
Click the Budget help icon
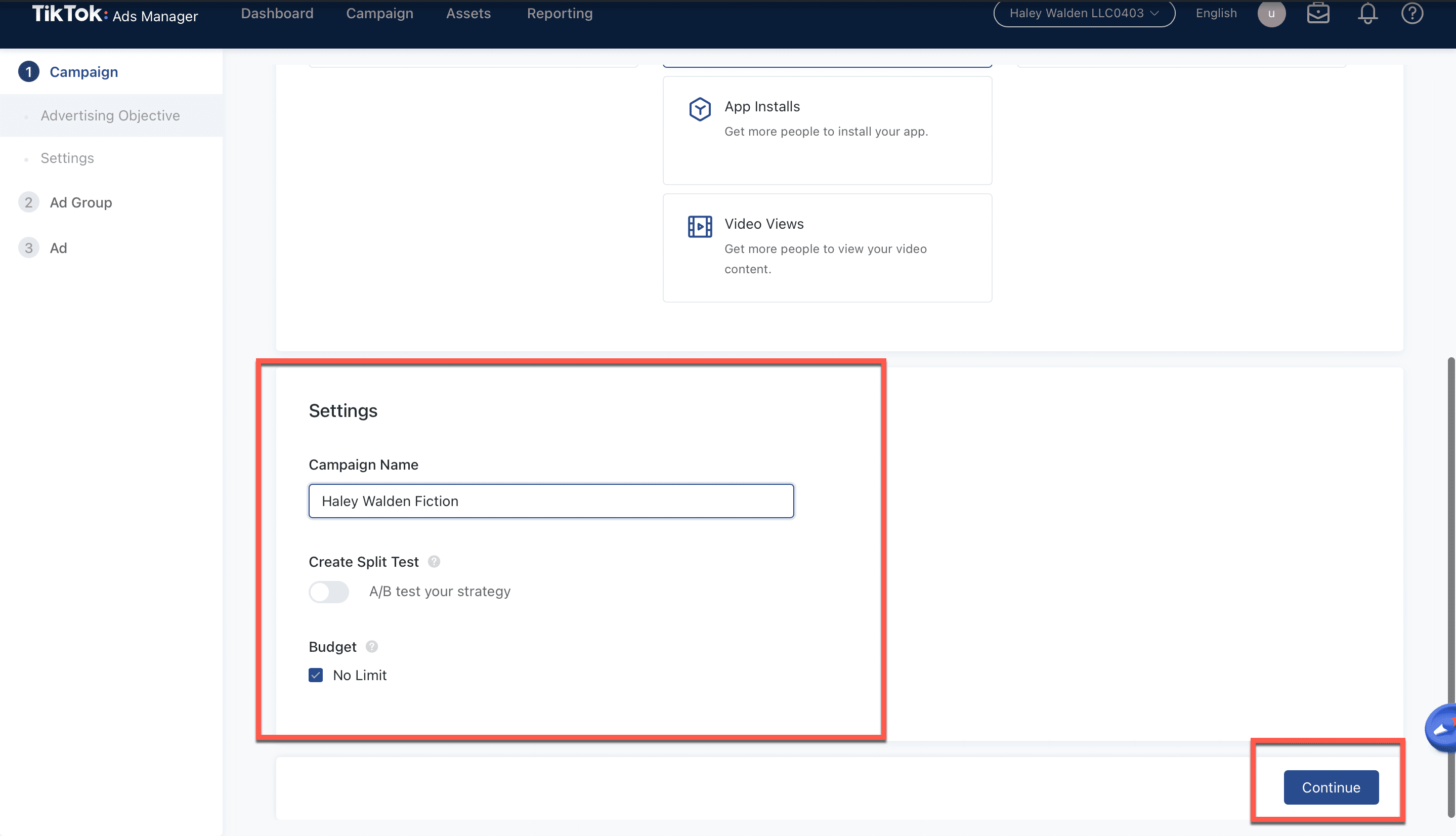pyautogui.click(x=372, y=647)
